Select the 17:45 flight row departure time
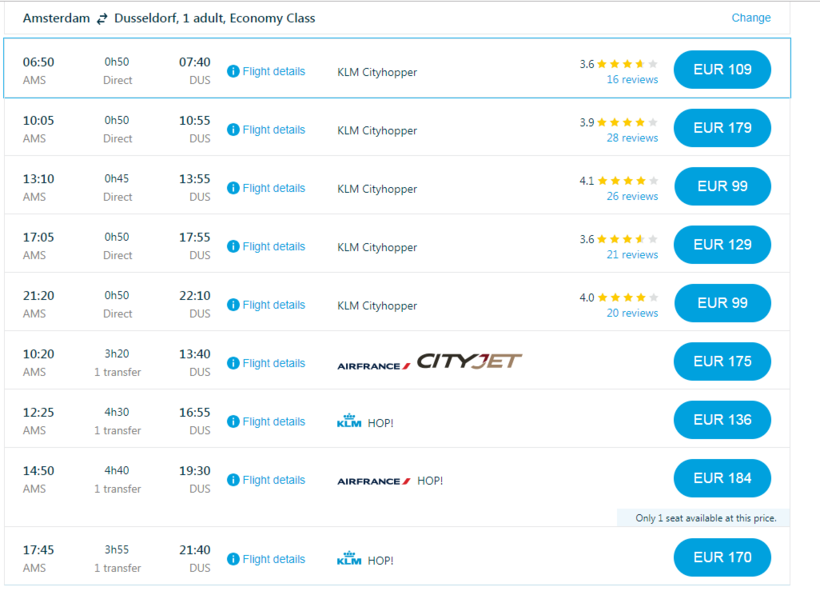Image resolution: width=820 pixels, height=611 pixels. (39, 550)
